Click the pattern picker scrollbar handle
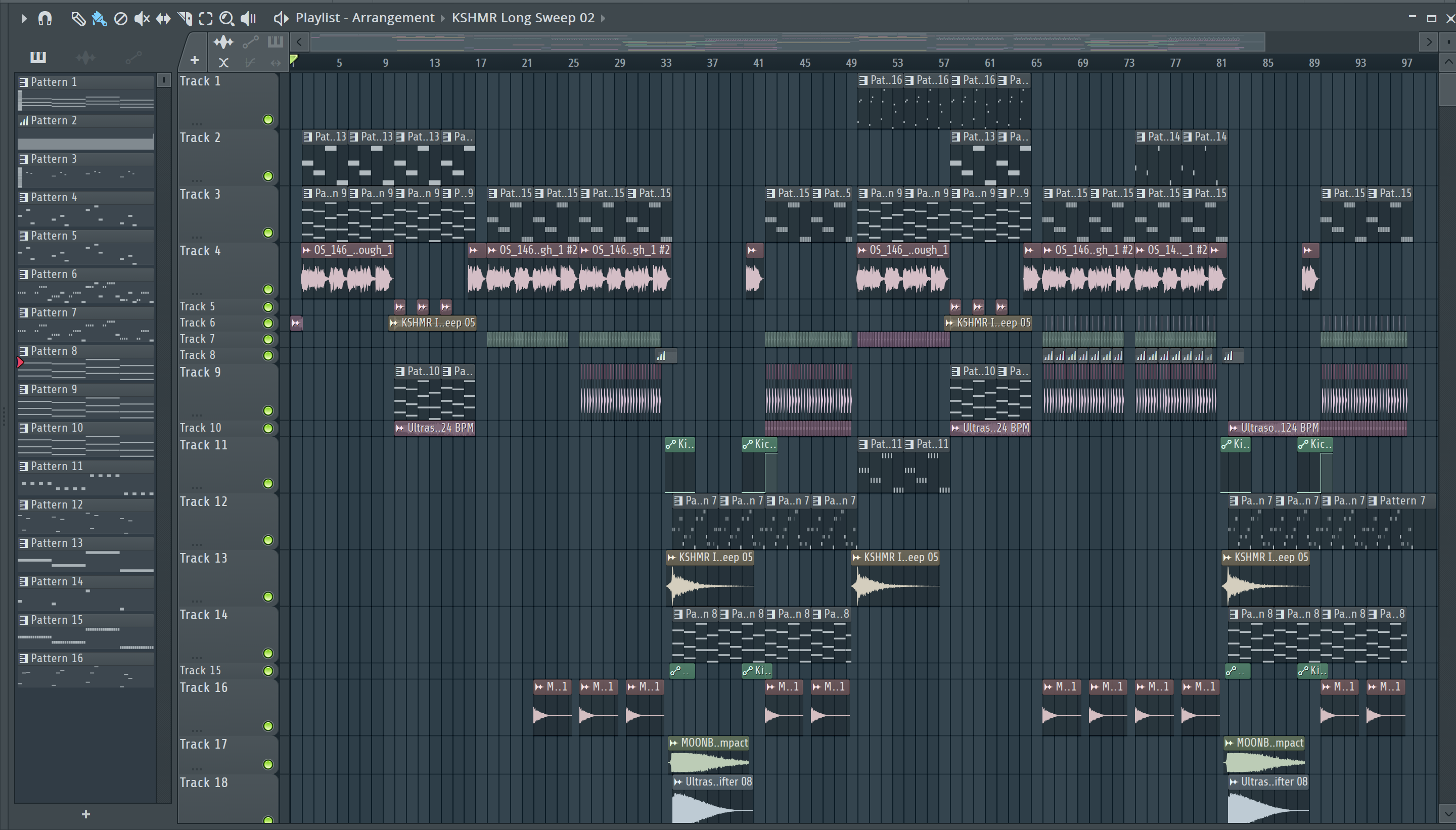 click(x=164, y=80)
